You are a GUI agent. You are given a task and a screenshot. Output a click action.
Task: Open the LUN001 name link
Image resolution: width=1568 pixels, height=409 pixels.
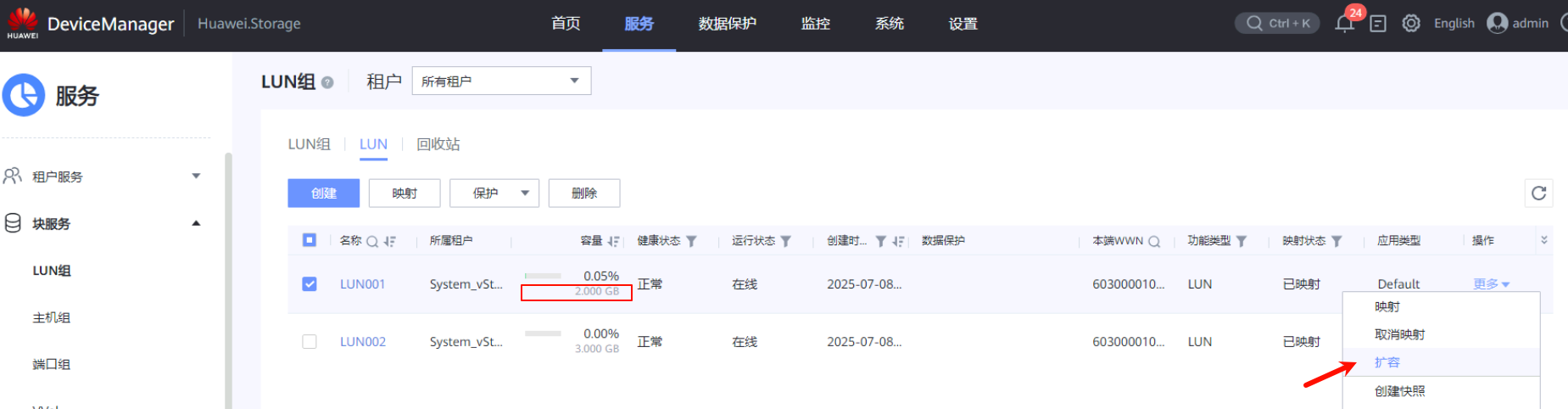[x=362, y=284]
